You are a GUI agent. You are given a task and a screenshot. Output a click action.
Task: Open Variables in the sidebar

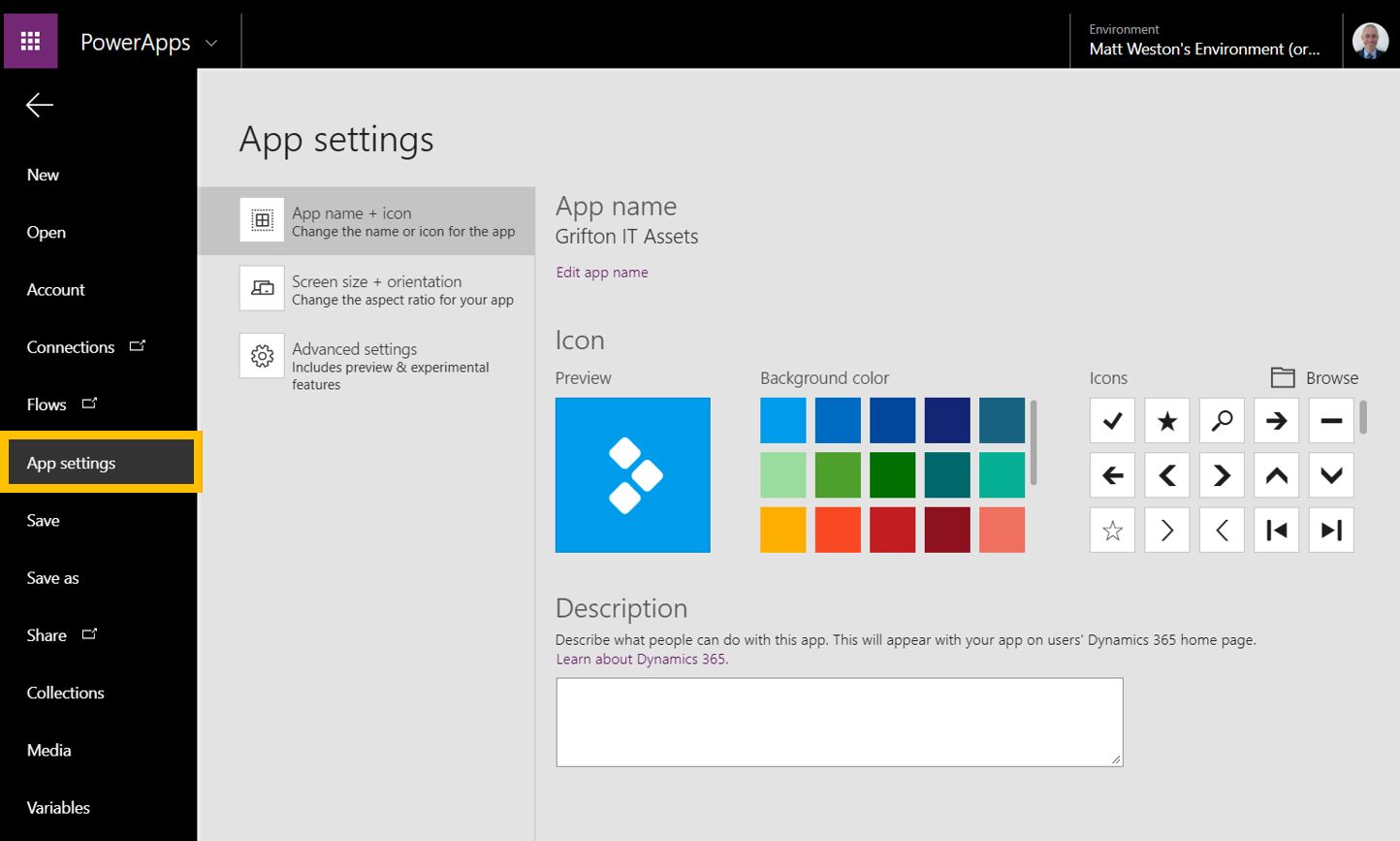58,807
